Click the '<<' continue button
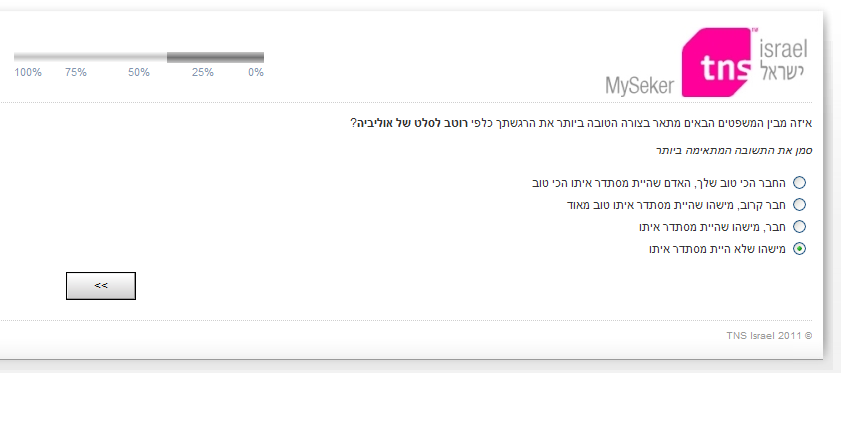This screenshot has height=421, width=841. [101, 286]
